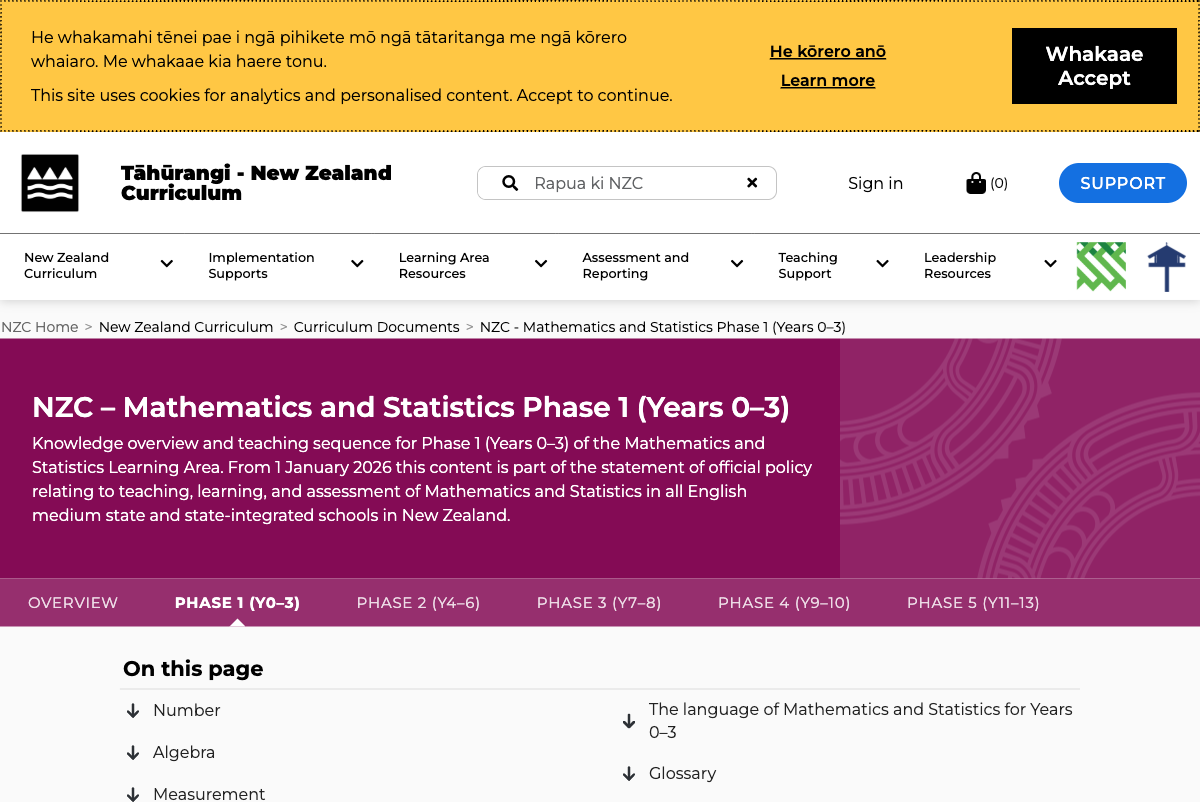
Task: Open Leadership Resources nav item
Action: point(960,265)
